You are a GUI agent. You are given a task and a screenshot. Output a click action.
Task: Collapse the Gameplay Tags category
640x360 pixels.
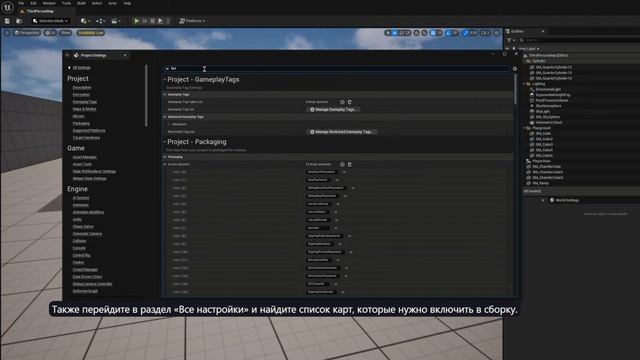coord(165,95)
